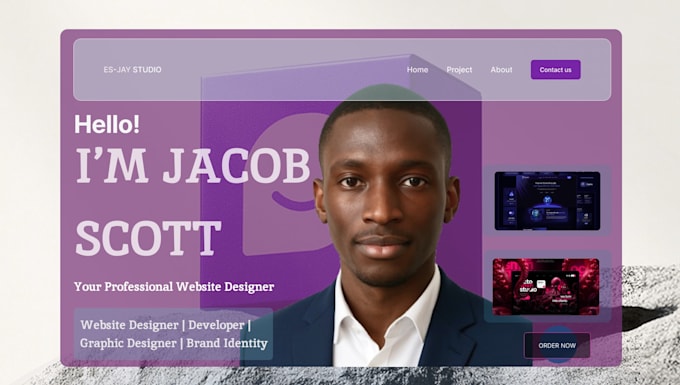This screenshot has height=385, width=680.
Task: Select the About navigation item
Action: (501, 69)
